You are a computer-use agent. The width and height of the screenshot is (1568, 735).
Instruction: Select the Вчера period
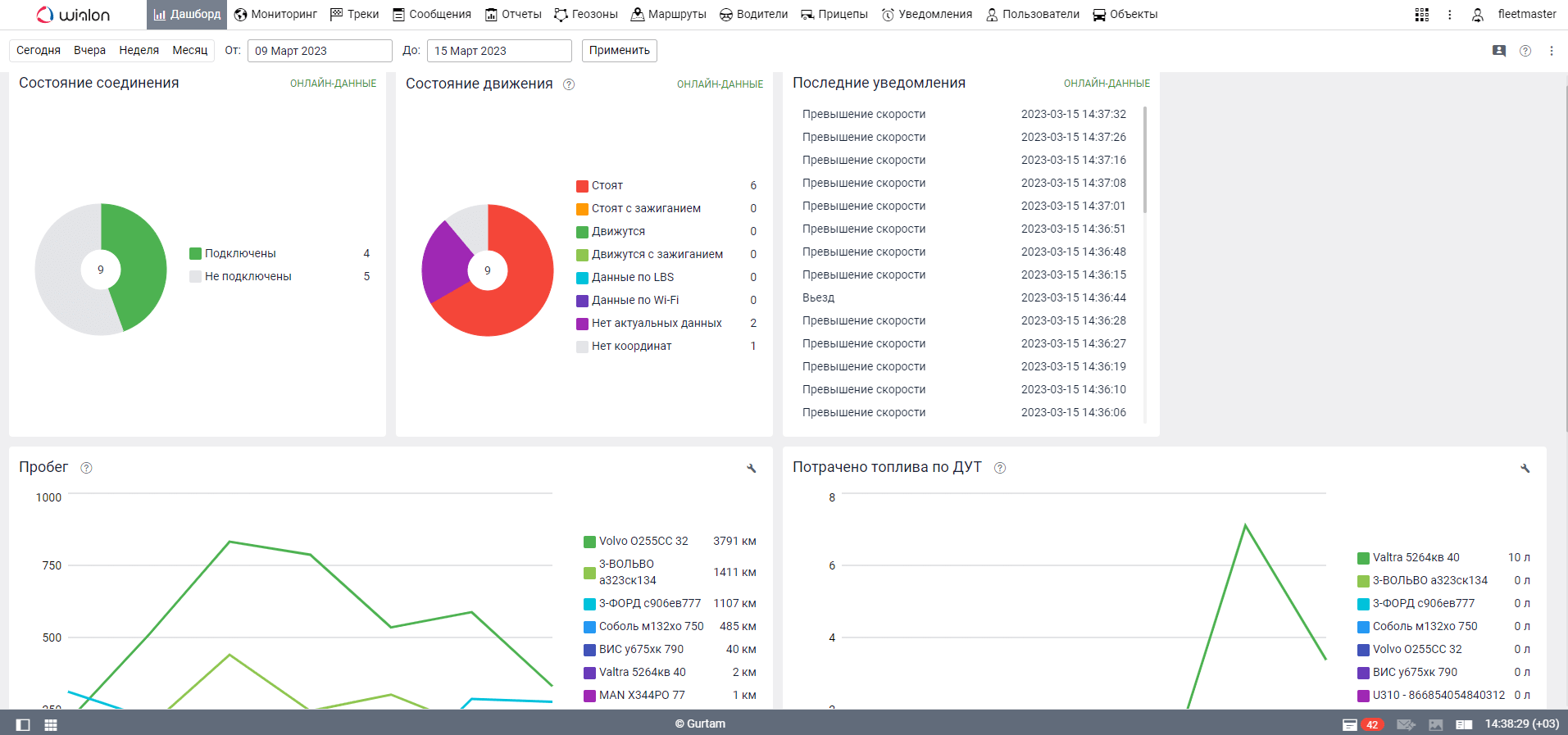(89, 51)
